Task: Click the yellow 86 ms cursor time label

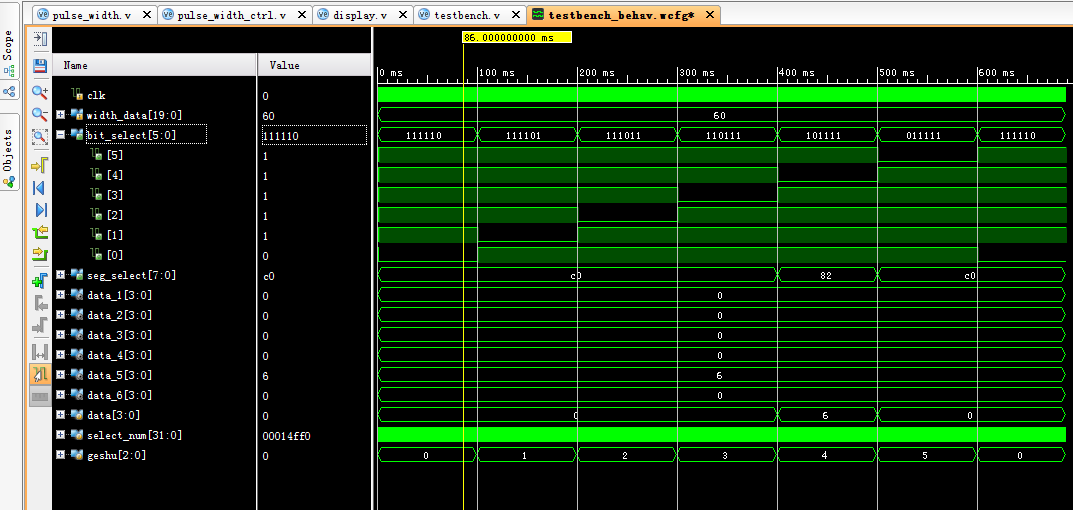Action: click(x=516, y=37)
